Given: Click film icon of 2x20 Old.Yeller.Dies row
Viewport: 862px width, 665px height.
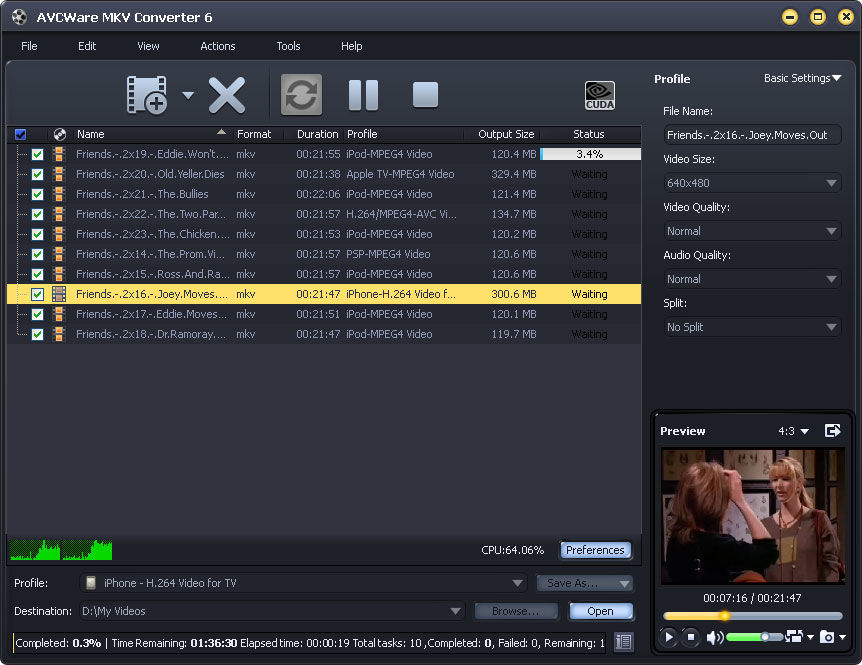Looking at the screenshot, I should click(x=59, y=174).
